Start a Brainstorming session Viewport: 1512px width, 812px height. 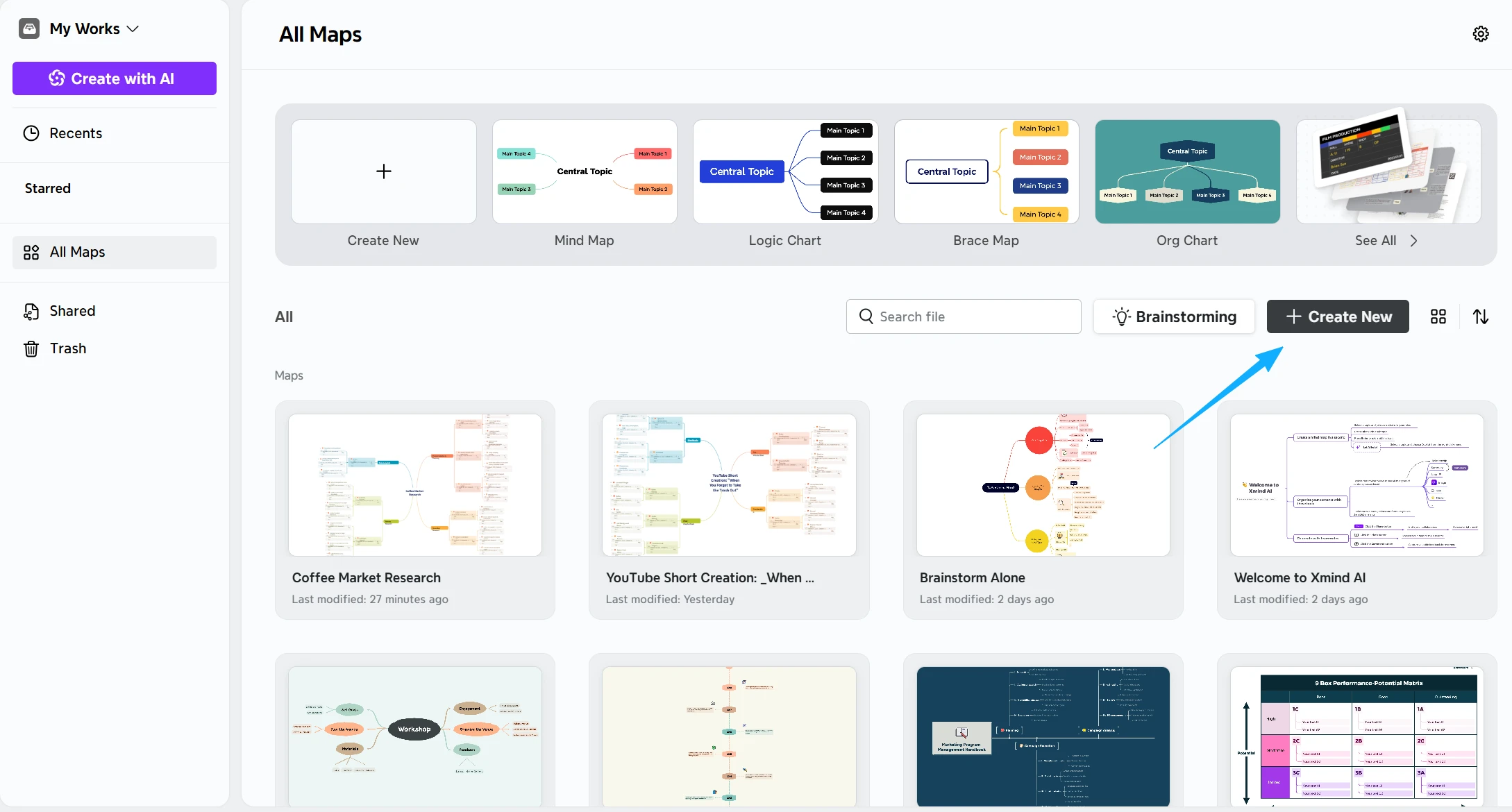point(1173,316)
